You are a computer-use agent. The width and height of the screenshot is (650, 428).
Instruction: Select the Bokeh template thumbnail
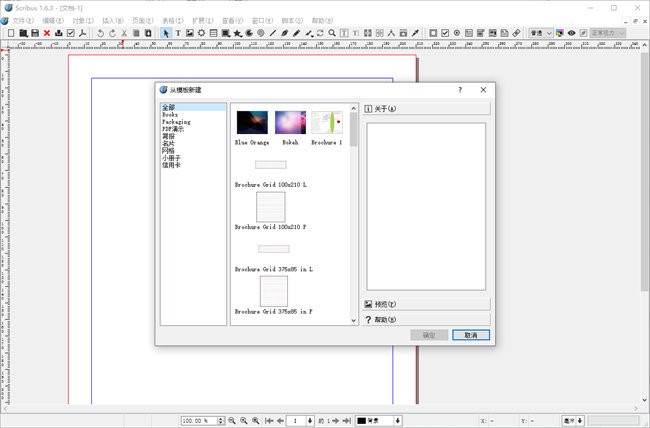[290, 123]
